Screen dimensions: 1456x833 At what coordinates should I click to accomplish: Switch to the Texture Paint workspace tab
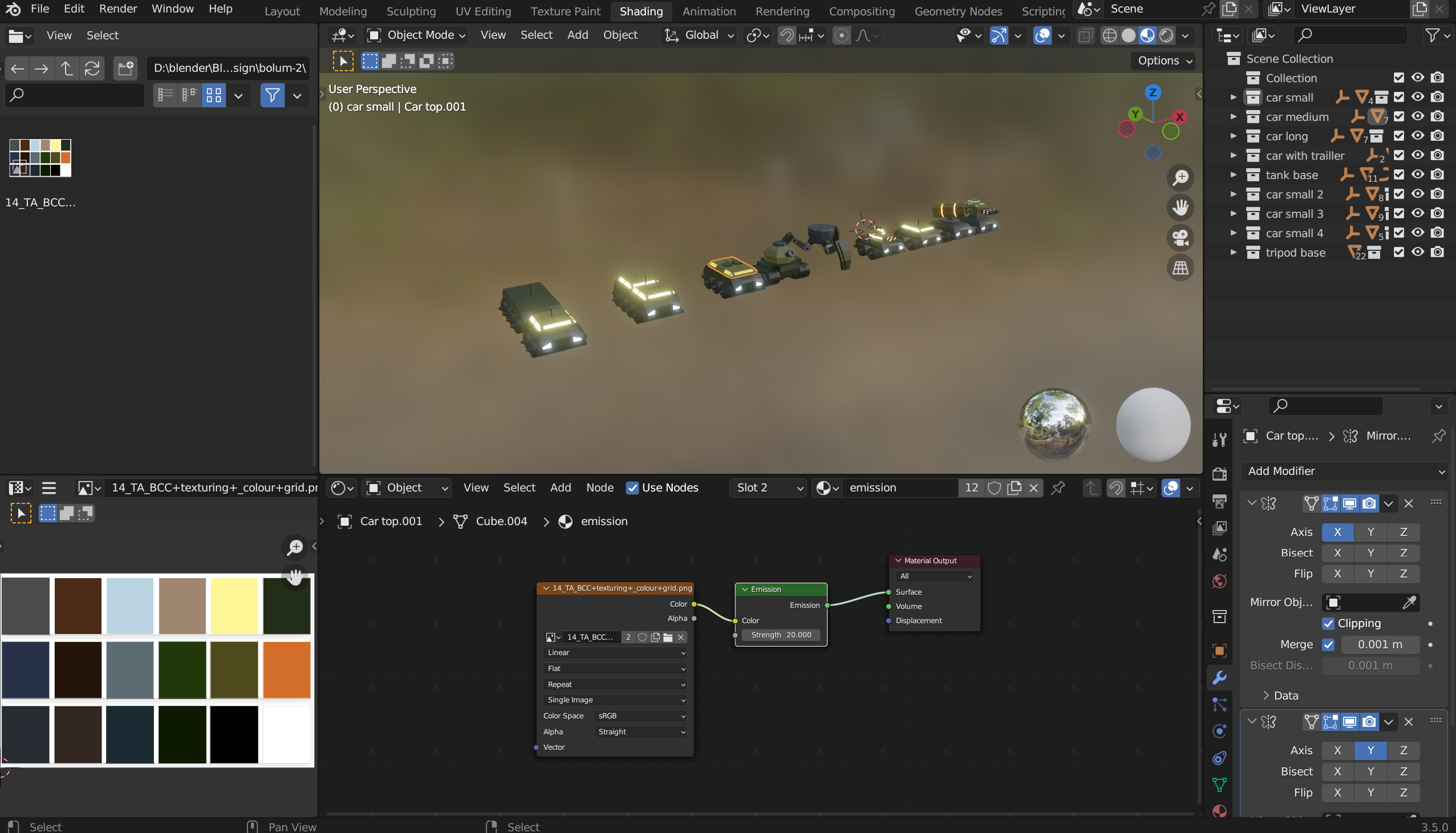pyautogui.click(x=565, y=11)
